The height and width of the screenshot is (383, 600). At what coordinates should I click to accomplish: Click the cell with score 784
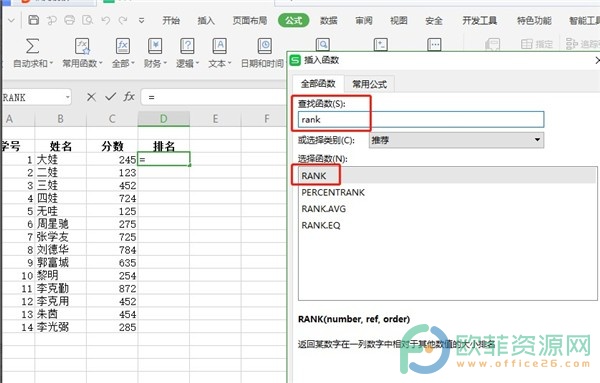click(x=112, y=250)
